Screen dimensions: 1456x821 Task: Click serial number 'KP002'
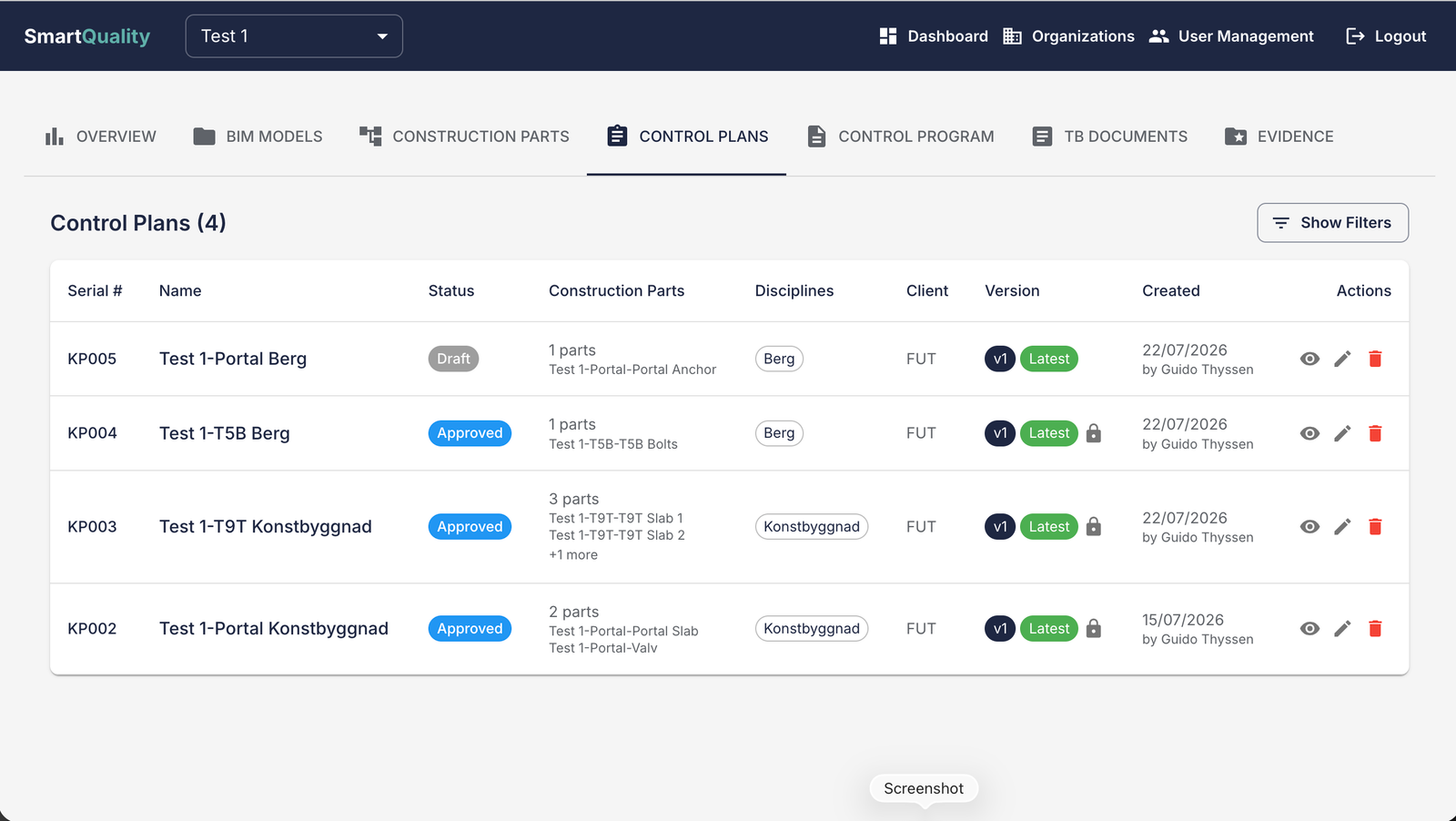click(x=92, y=628)
